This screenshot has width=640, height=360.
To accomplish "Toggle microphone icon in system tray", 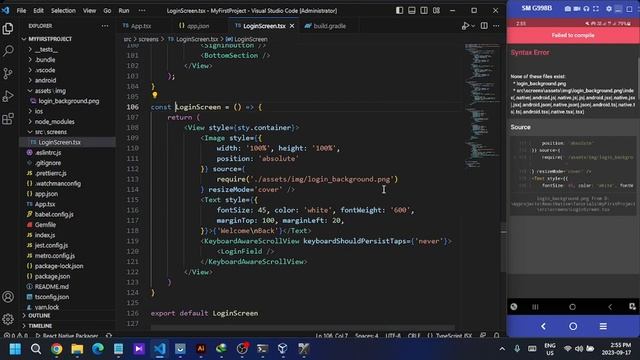I will click(517, 349).
